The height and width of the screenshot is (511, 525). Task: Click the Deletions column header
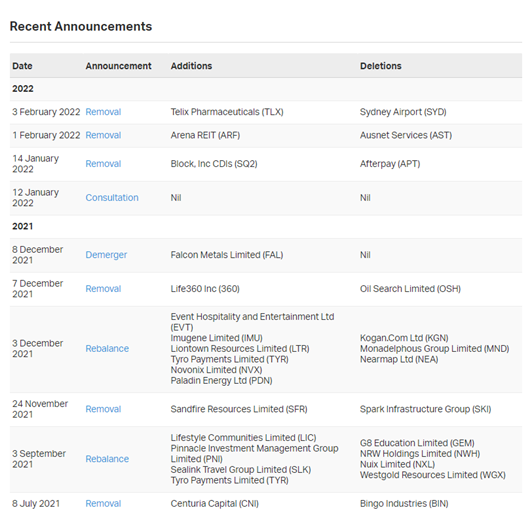coord(381,66)
